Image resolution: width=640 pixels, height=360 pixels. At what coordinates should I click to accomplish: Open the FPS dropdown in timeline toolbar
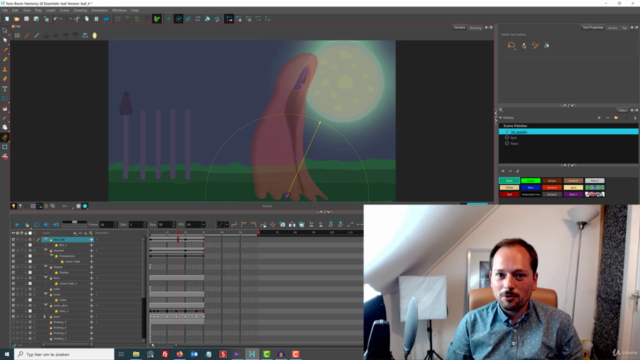tap(203, 224)
